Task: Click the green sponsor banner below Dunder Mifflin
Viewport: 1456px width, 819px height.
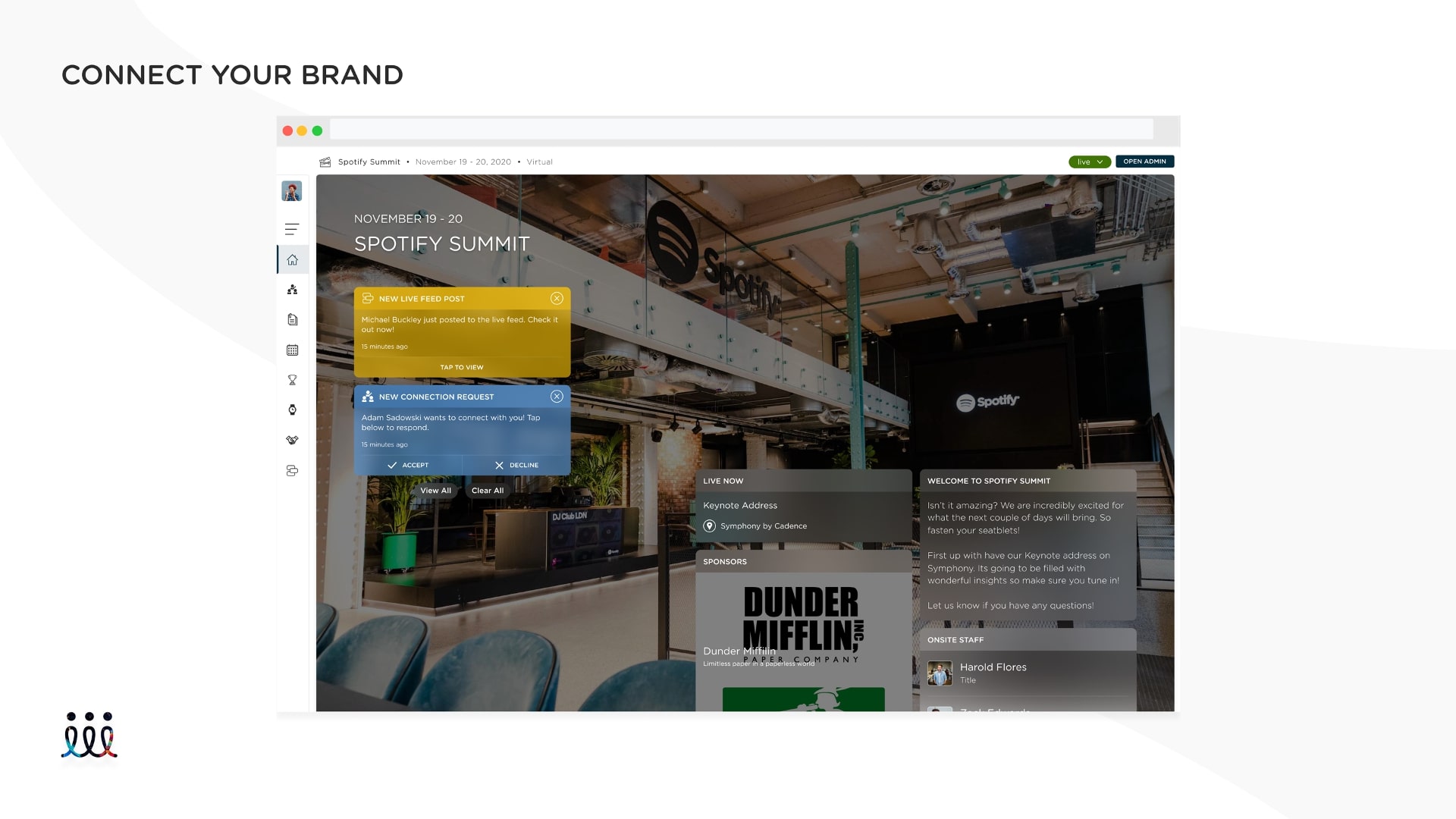Action: click(803, 699)
